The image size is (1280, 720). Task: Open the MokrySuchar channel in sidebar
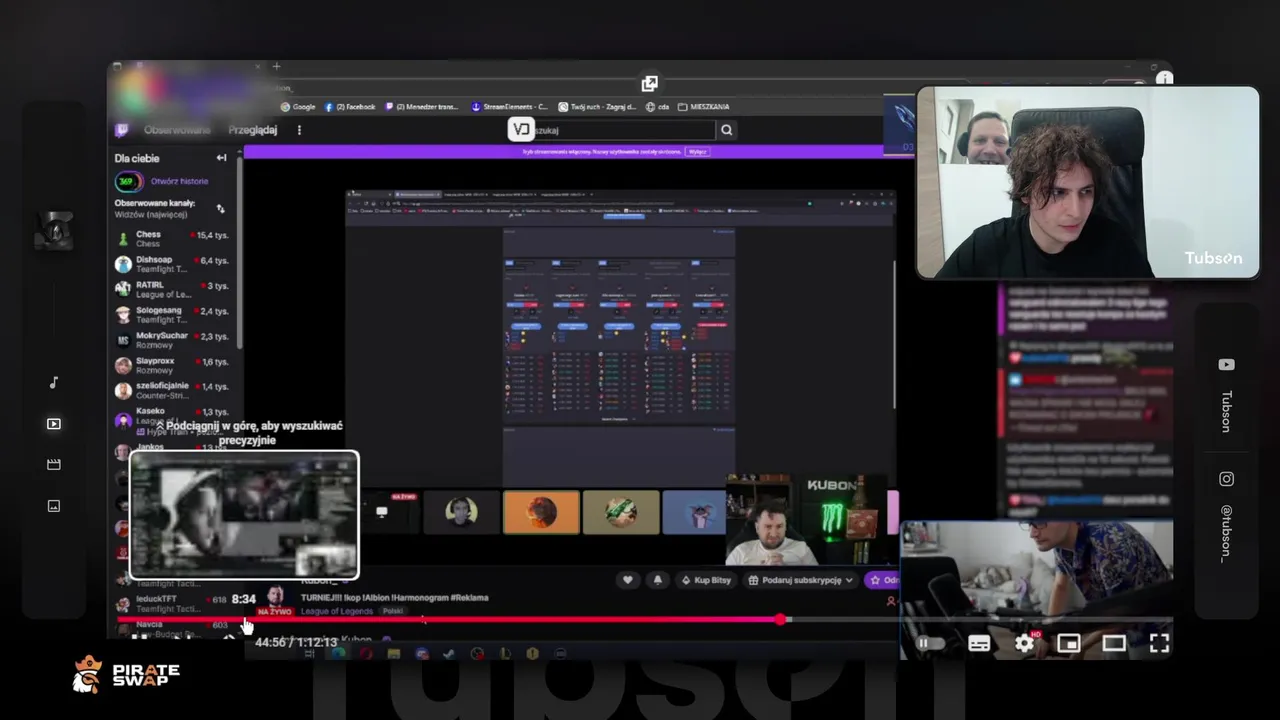click(x=172, y=340)
